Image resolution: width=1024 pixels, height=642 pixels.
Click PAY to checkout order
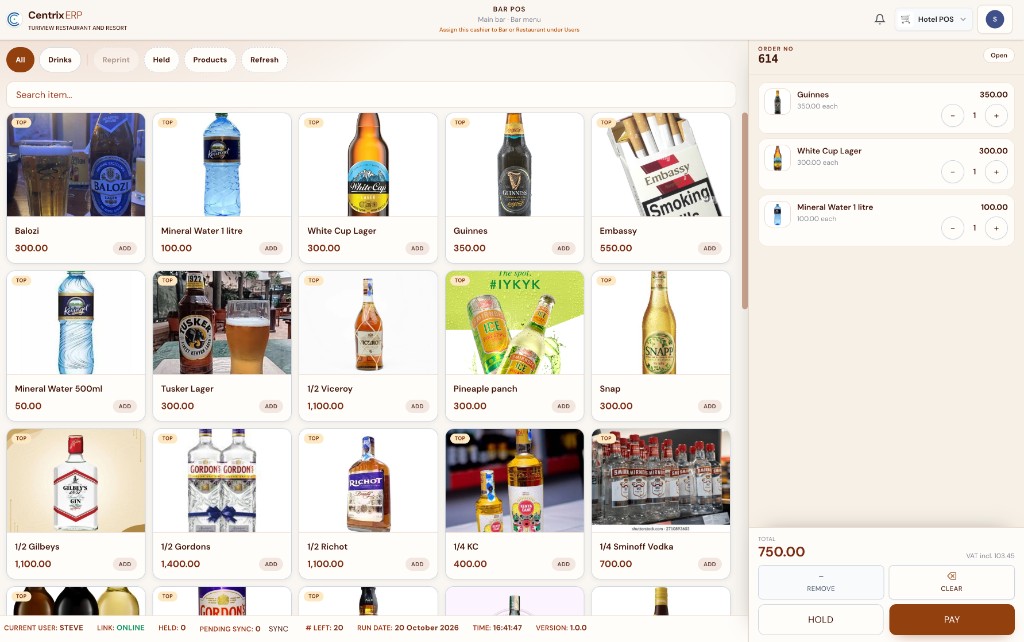[952, 619]
